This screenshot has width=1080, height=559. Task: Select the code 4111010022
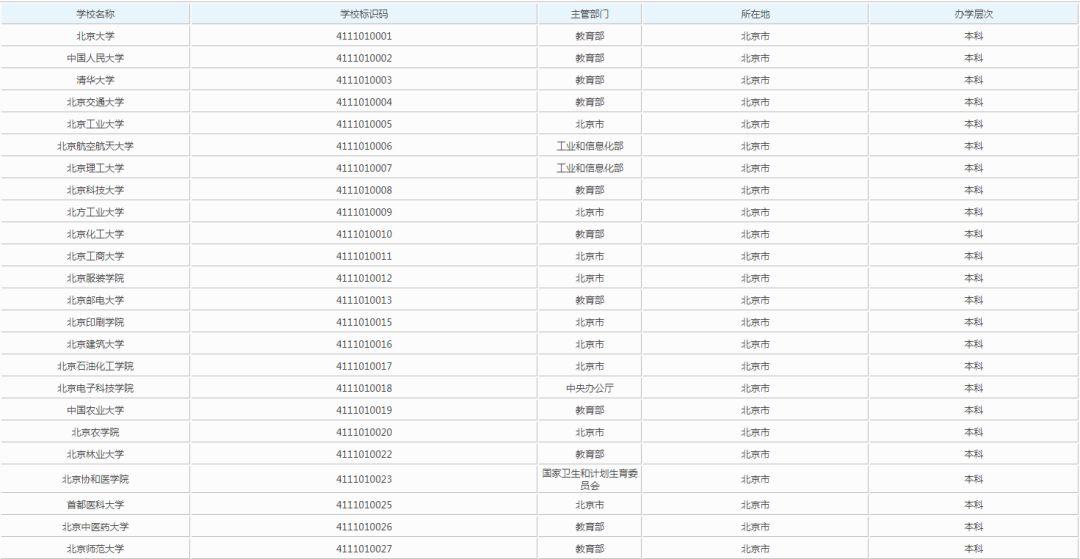(364, 454)
